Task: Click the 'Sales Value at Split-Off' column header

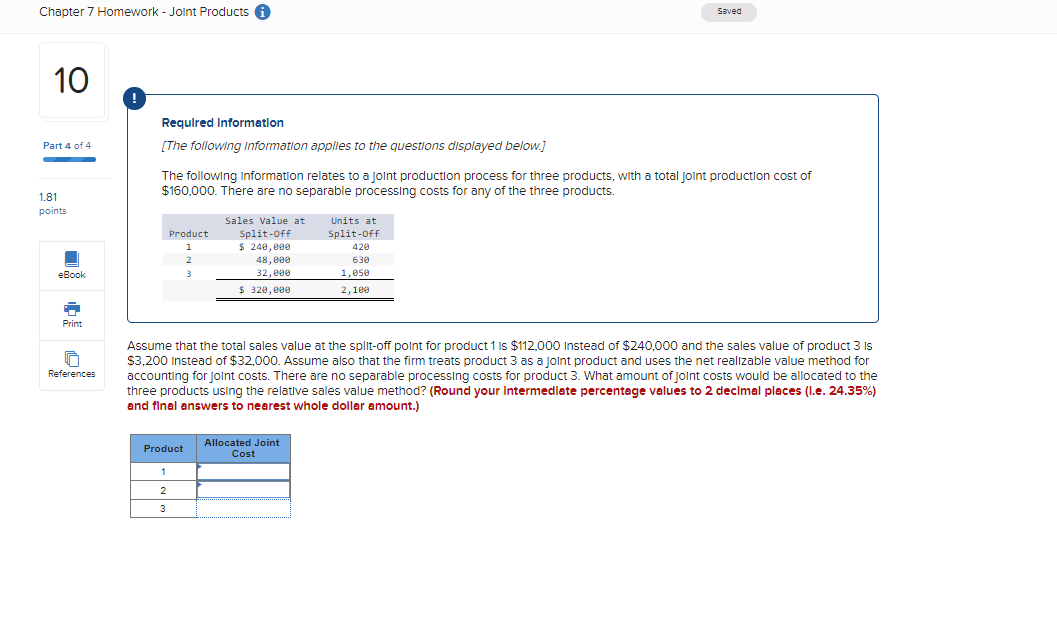Action: click(x=265, y=227)
